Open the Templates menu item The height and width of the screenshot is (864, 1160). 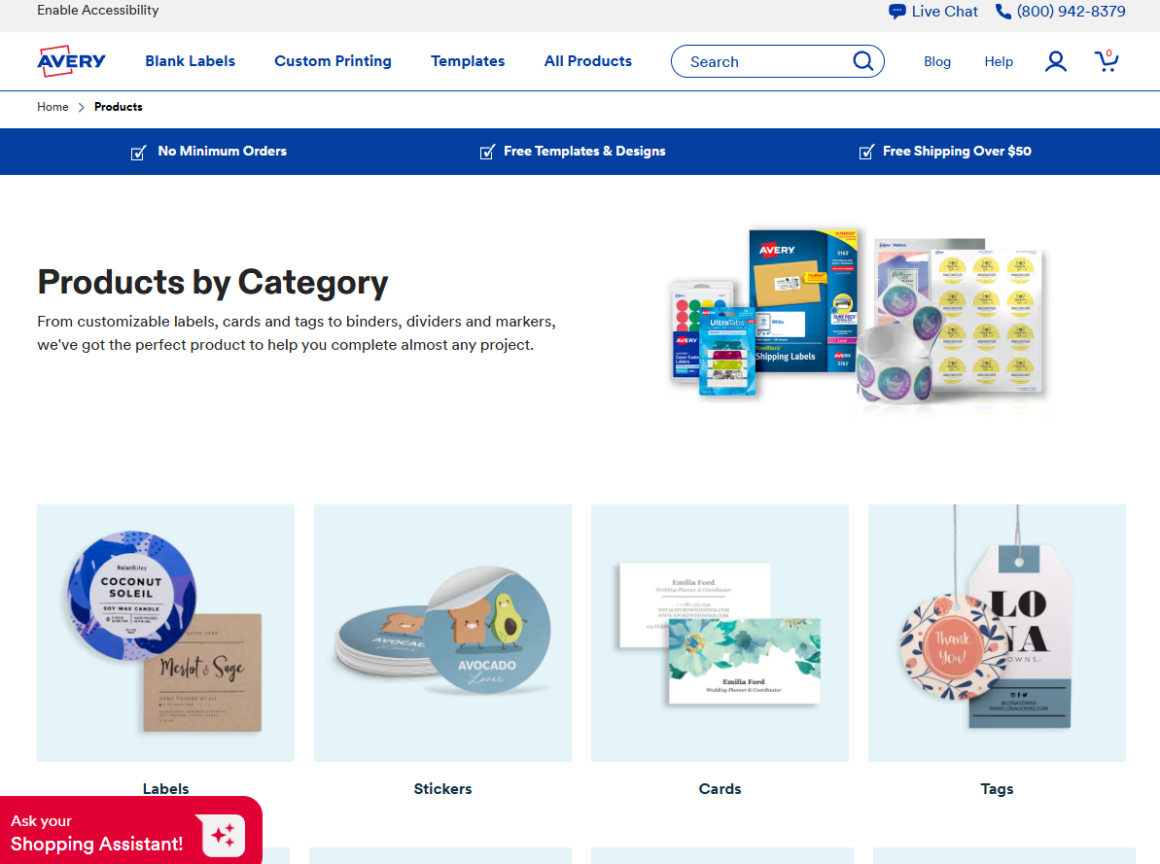click(x=468, y=61)
